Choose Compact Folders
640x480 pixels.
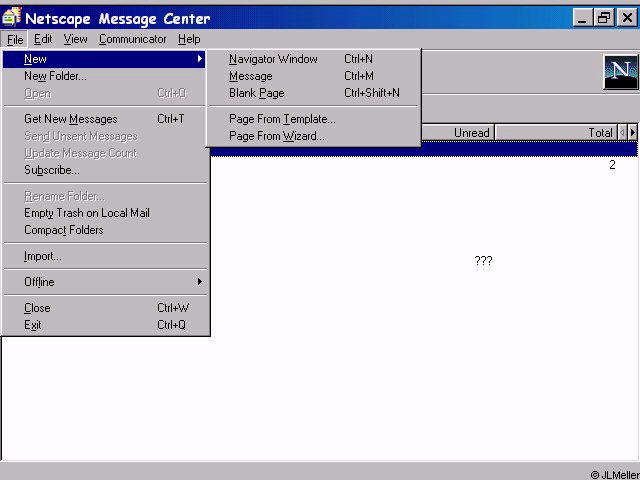click(105, 230)
